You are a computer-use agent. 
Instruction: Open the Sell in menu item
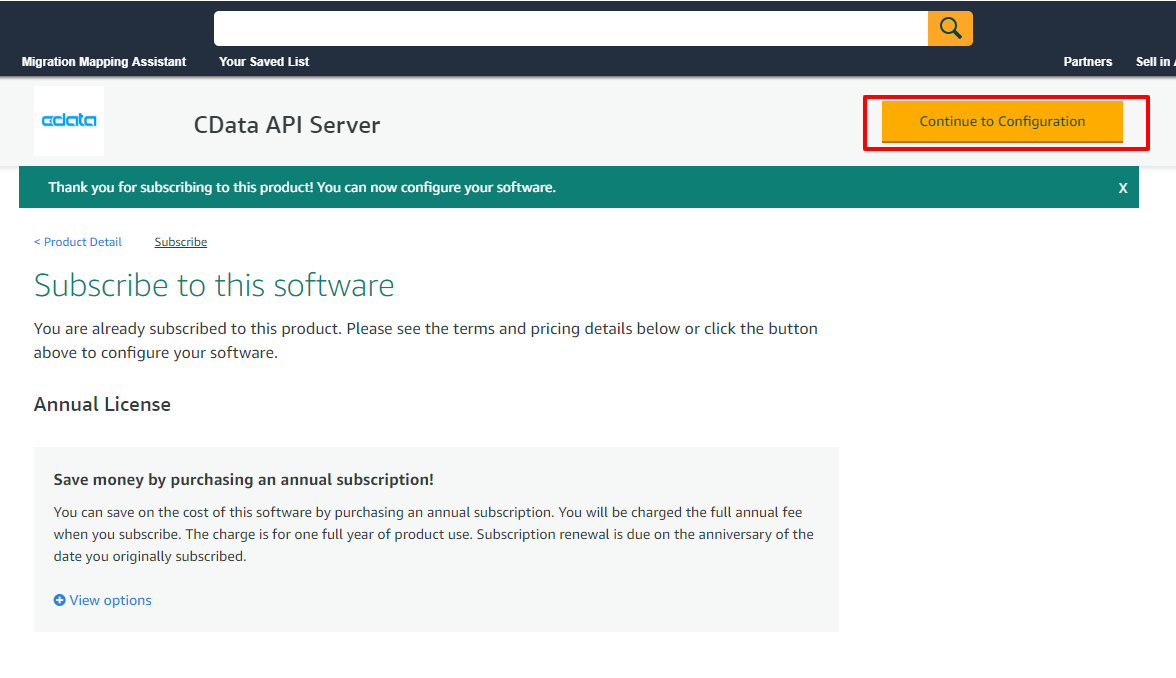click(1155, 62)
